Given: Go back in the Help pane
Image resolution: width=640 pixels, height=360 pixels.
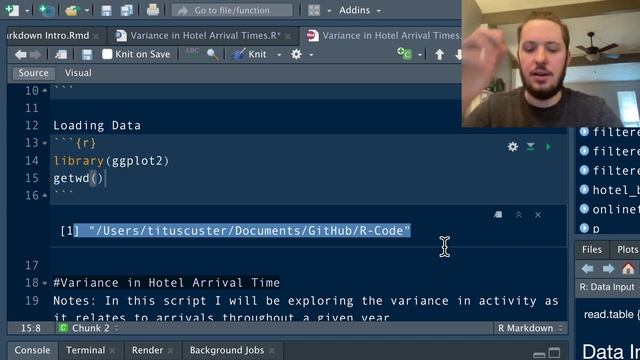Looking at the screenshot, I should (587, 269).
